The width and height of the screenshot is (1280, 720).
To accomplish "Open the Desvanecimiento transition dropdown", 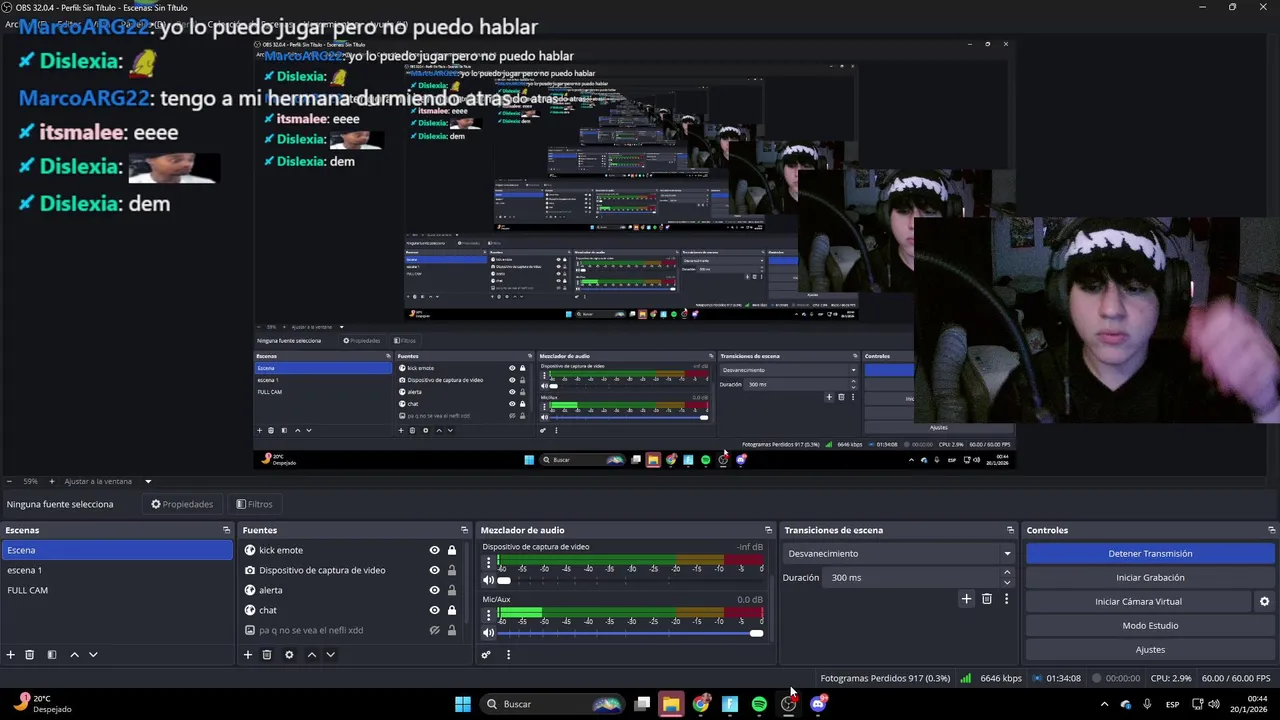I will [x=899, y=554].
